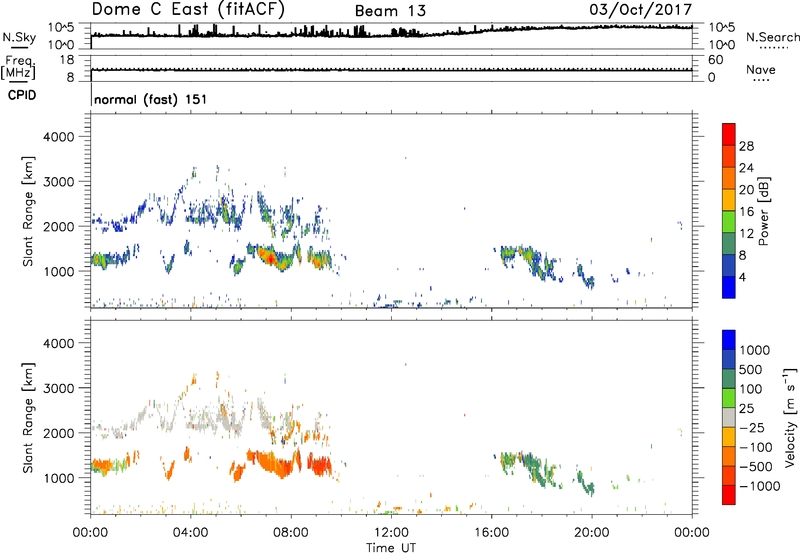Click the "12:00" time tick label
This screenshot has width=800, height=554.
pyautogui.click(x=391, y=533)
